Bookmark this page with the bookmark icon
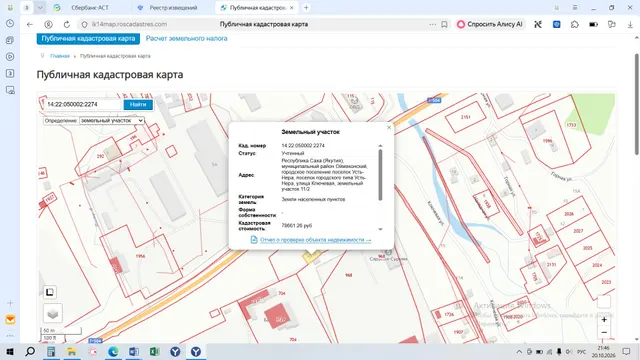 444,24
